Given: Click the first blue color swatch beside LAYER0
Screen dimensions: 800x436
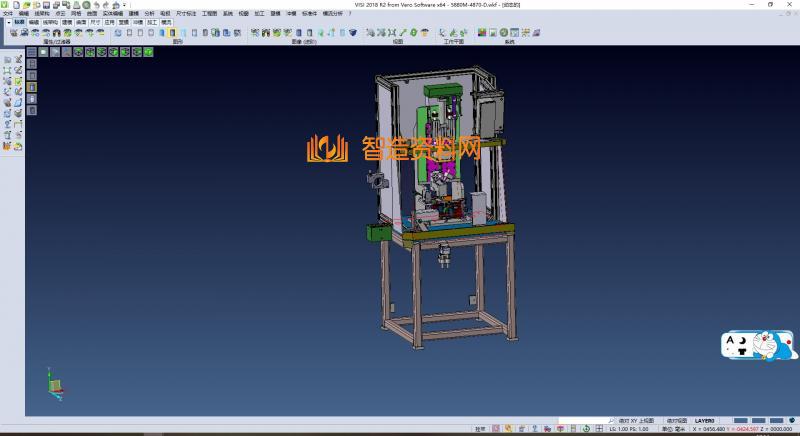Looking at the screenshot, I should [x=741, y=421].
